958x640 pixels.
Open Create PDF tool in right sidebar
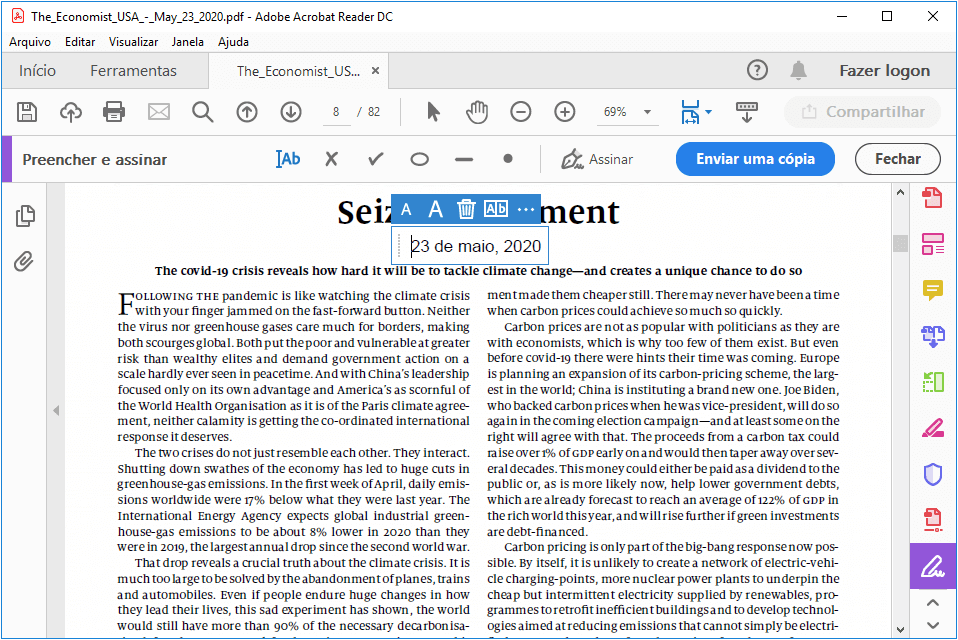click(x=932, y=198)
